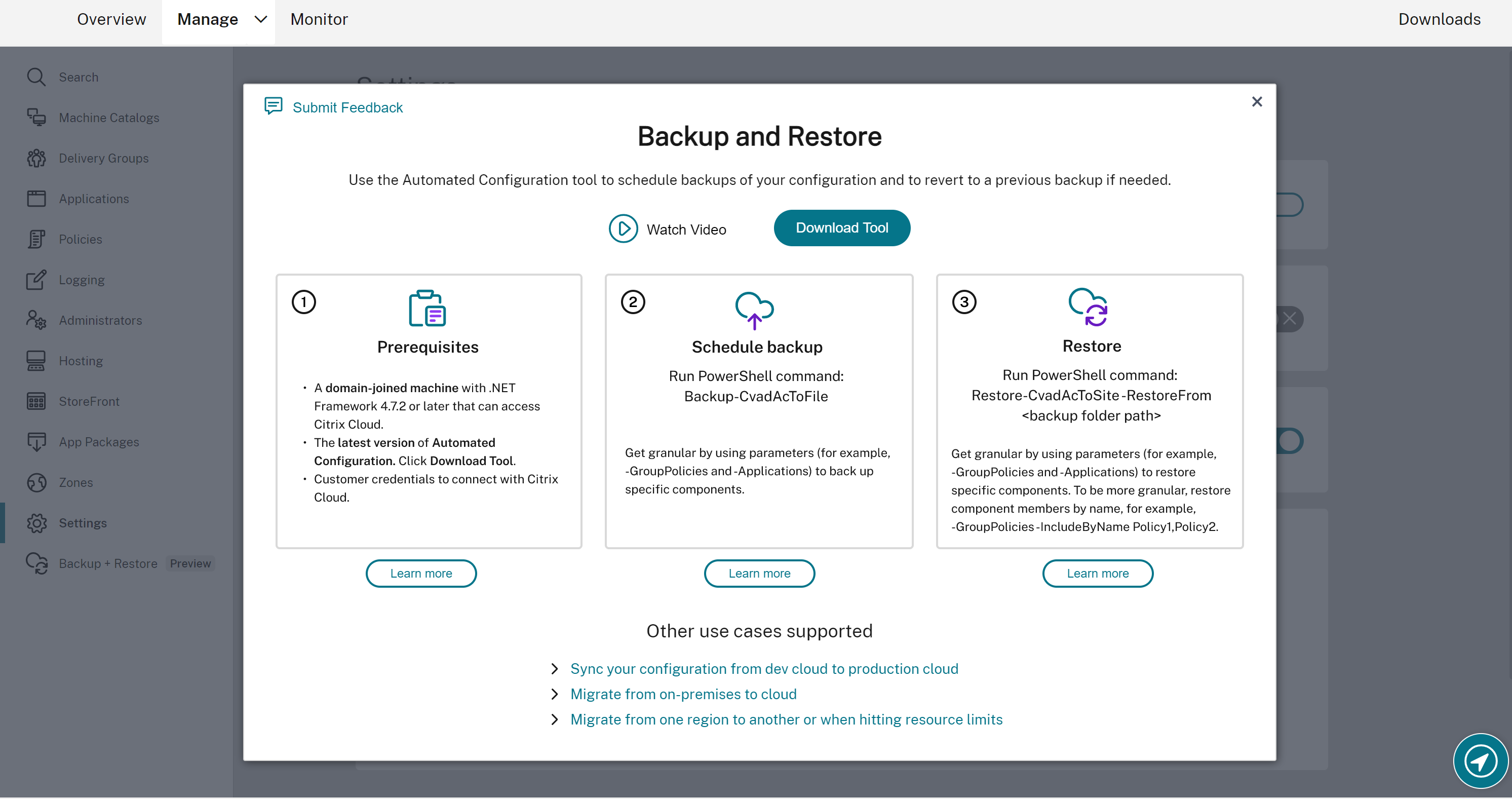
Task: Click the Watch Video playback button
Action: (x=622, y=229)
